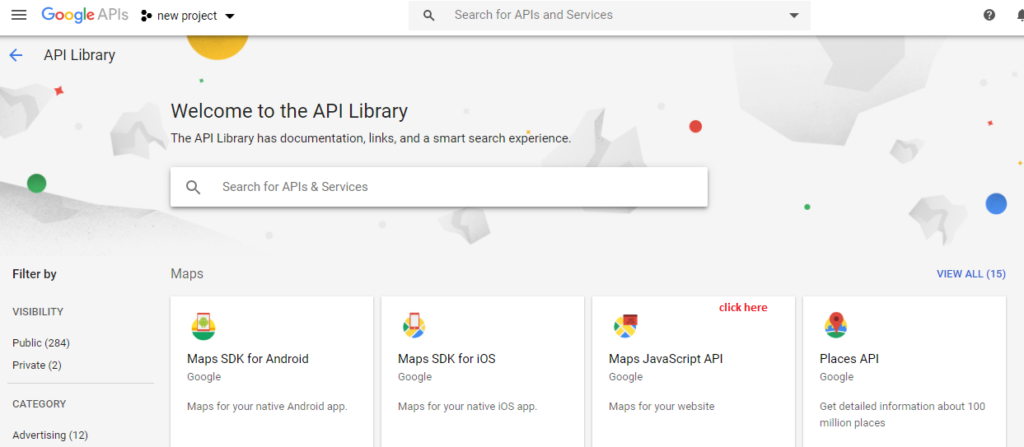The image size is (1024, 447).
Task: Open Maps SDK for iOS card title
Action: click(x=447, y=359)
